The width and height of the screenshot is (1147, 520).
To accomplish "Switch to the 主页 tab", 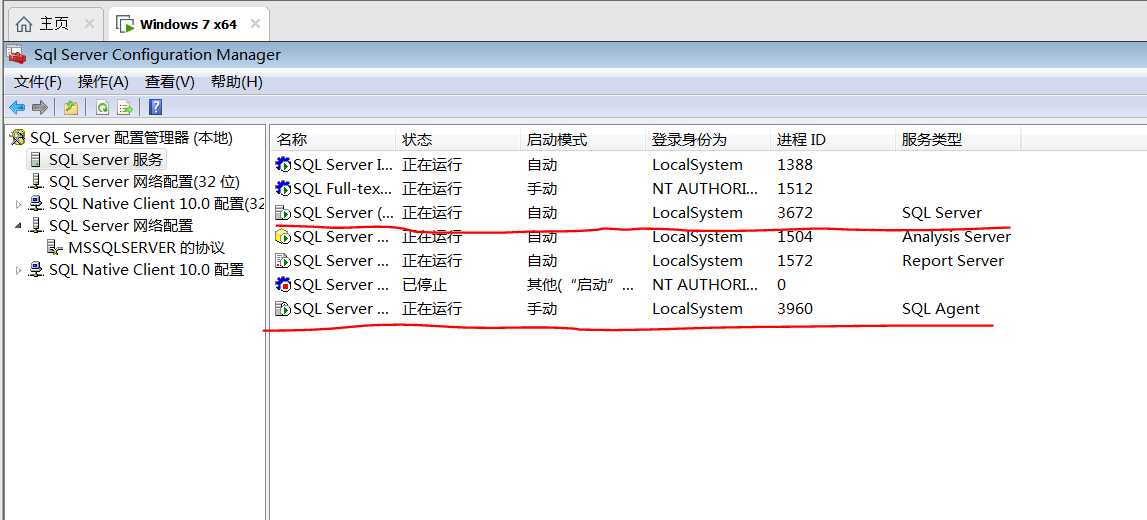I will click(54, 24).
